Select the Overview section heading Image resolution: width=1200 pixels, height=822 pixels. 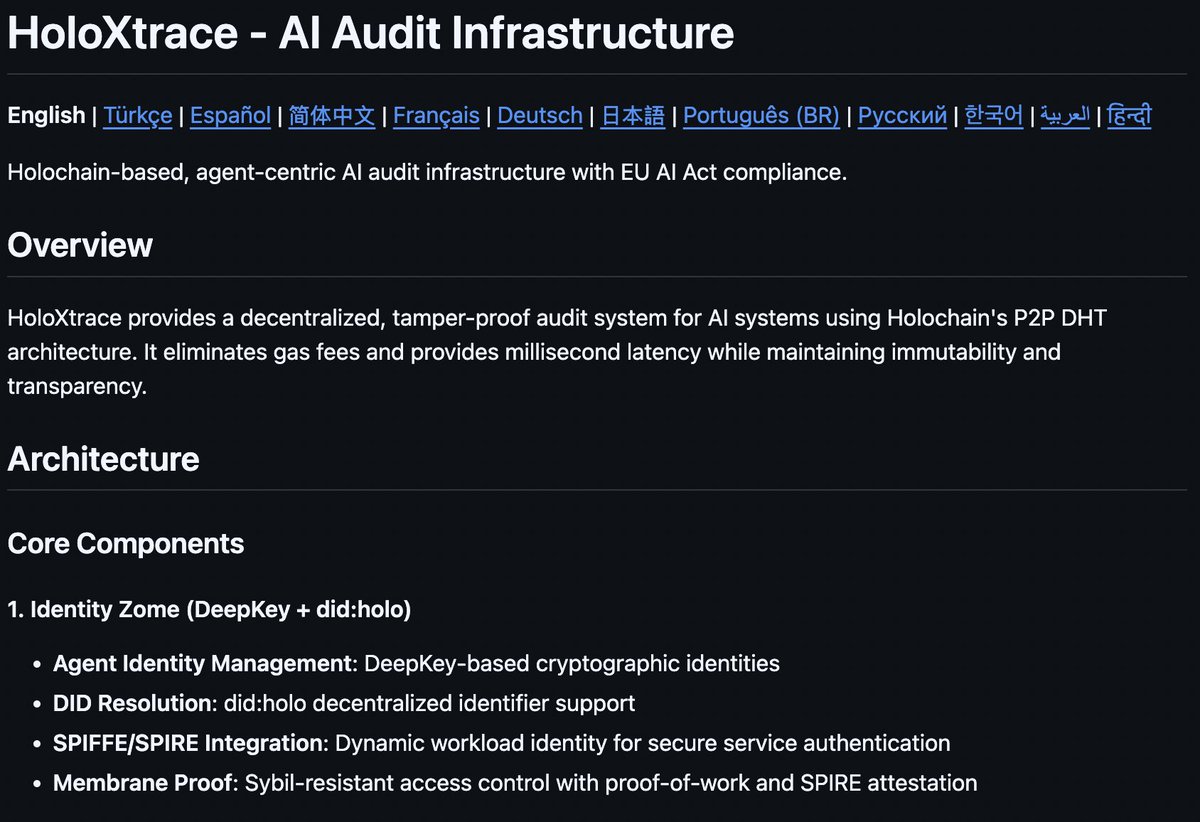pos(80,245)
